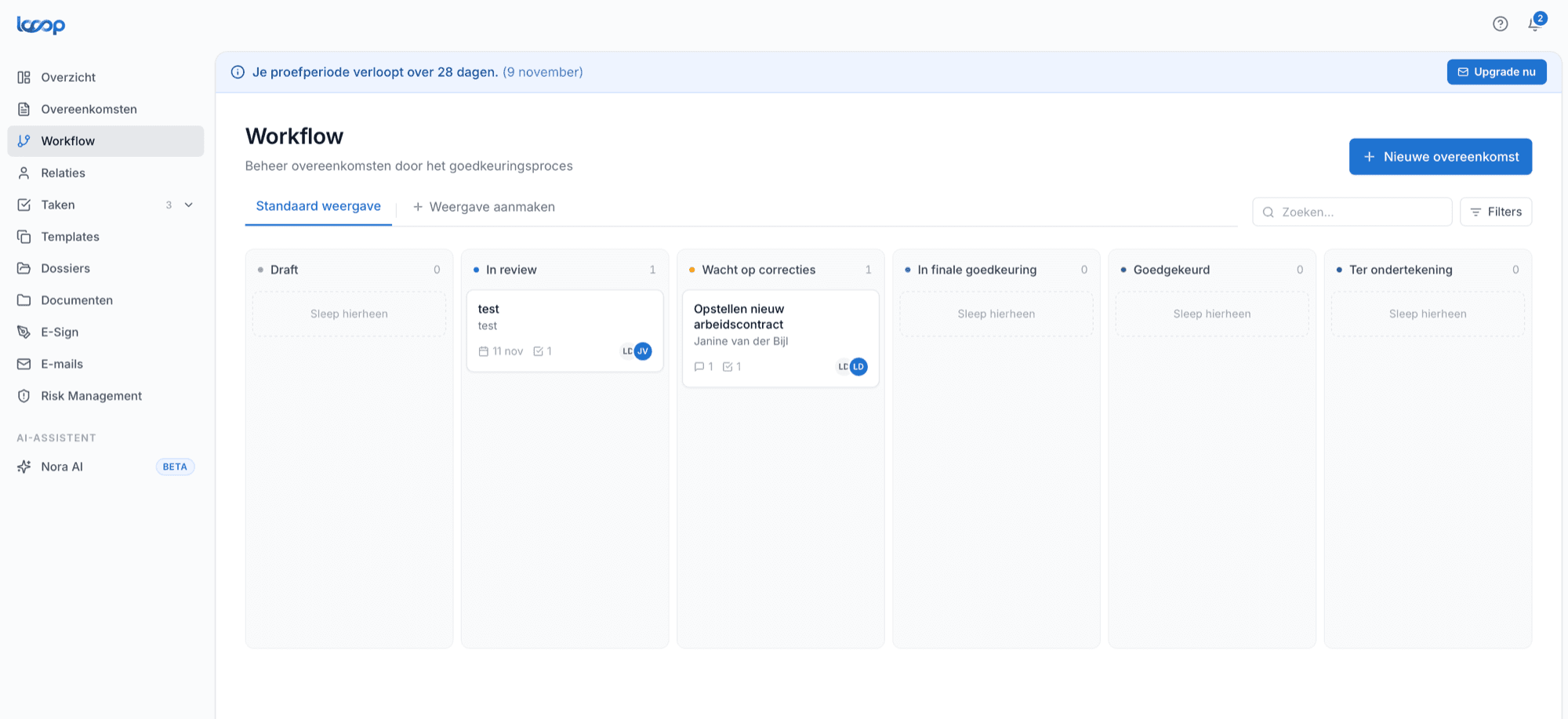The image size is (1568, 719).
Task: Select the Standaard weergave tab
Action: pos(318,206)
